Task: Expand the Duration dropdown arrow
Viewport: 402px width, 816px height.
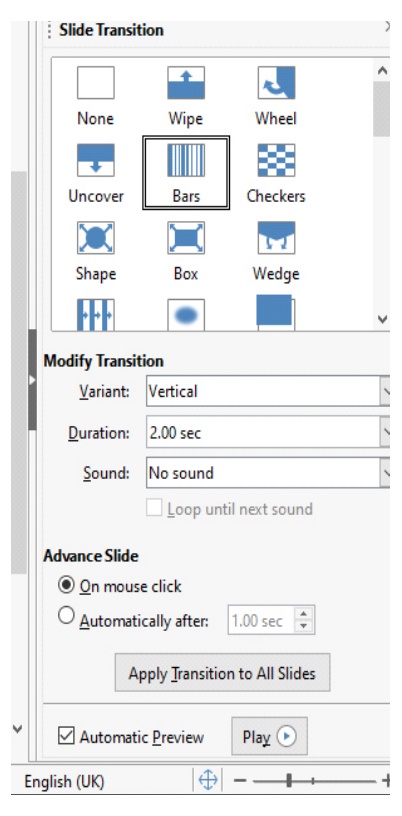Action: pos(385,432)
